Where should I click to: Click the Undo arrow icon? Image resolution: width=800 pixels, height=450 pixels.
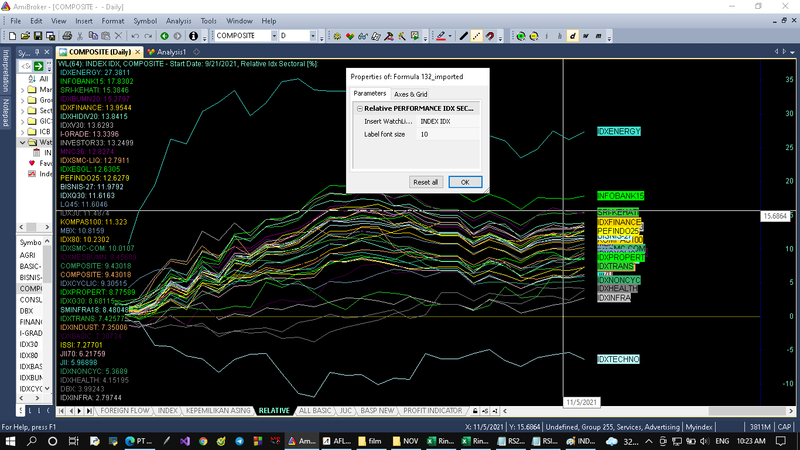pyautogui.click(x=135, y=36)
